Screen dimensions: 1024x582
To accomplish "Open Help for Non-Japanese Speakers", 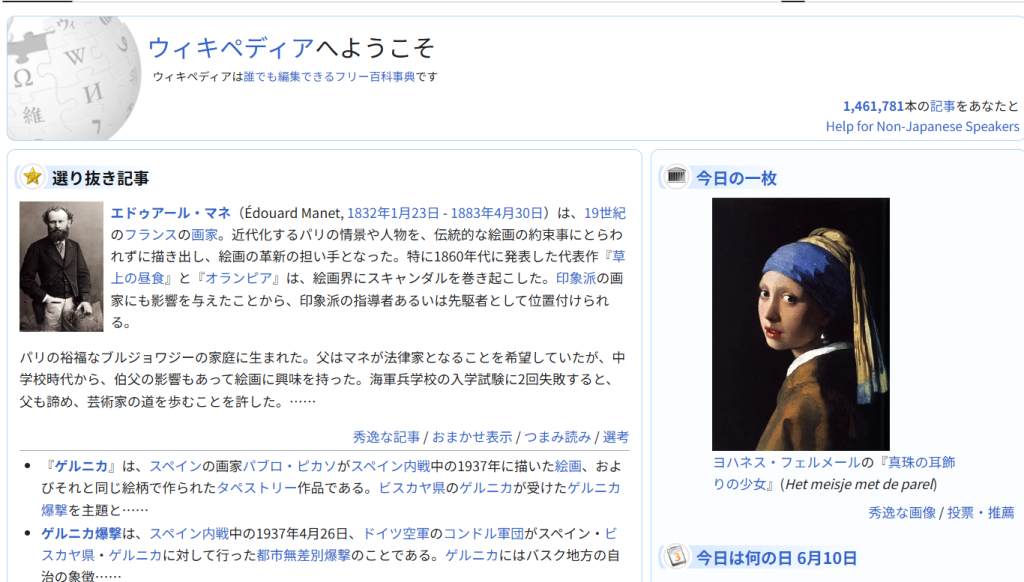I will [x=922, y=127].
